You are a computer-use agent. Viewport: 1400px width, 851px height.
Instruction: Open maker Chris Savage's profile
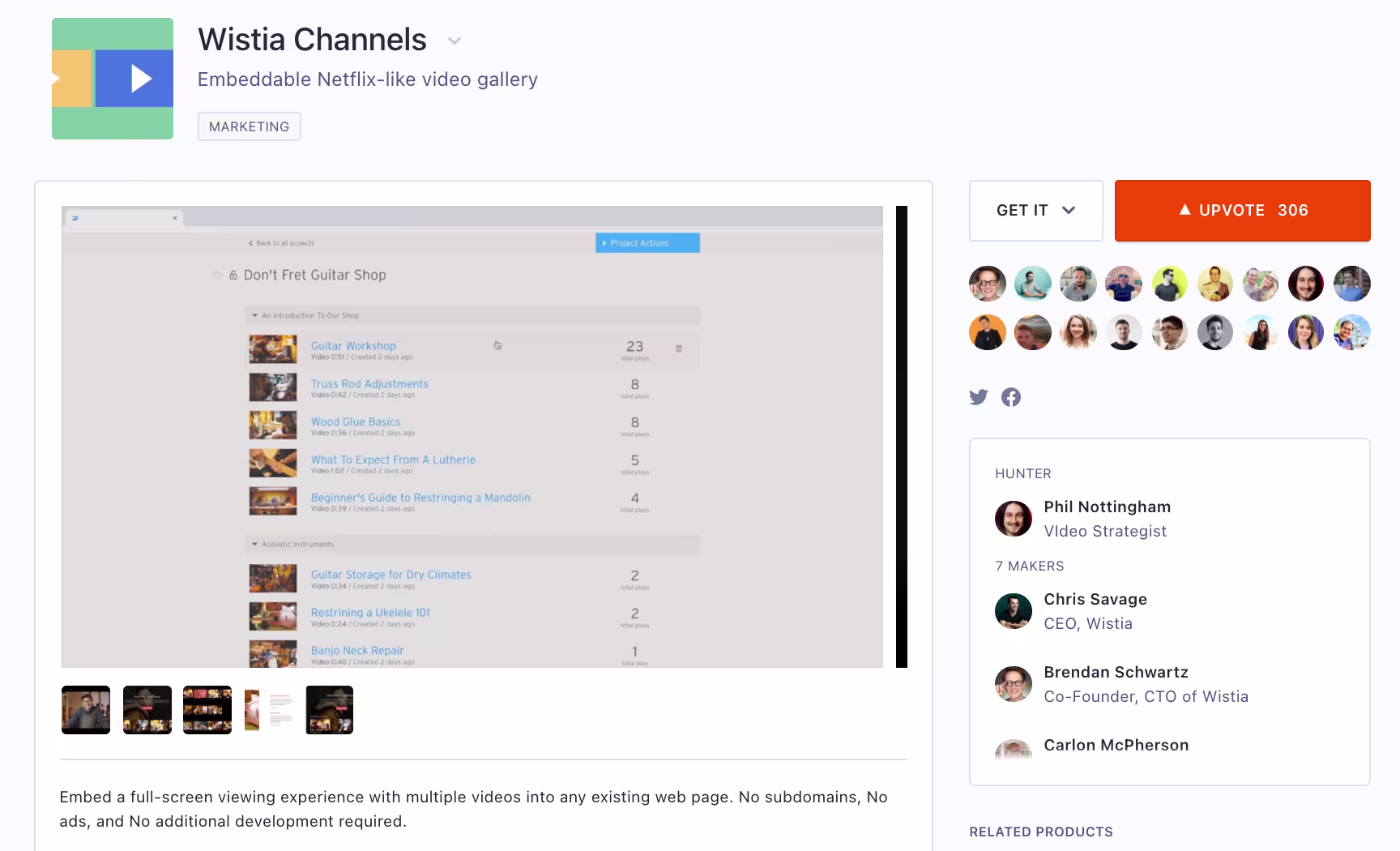pos(1095,599)
